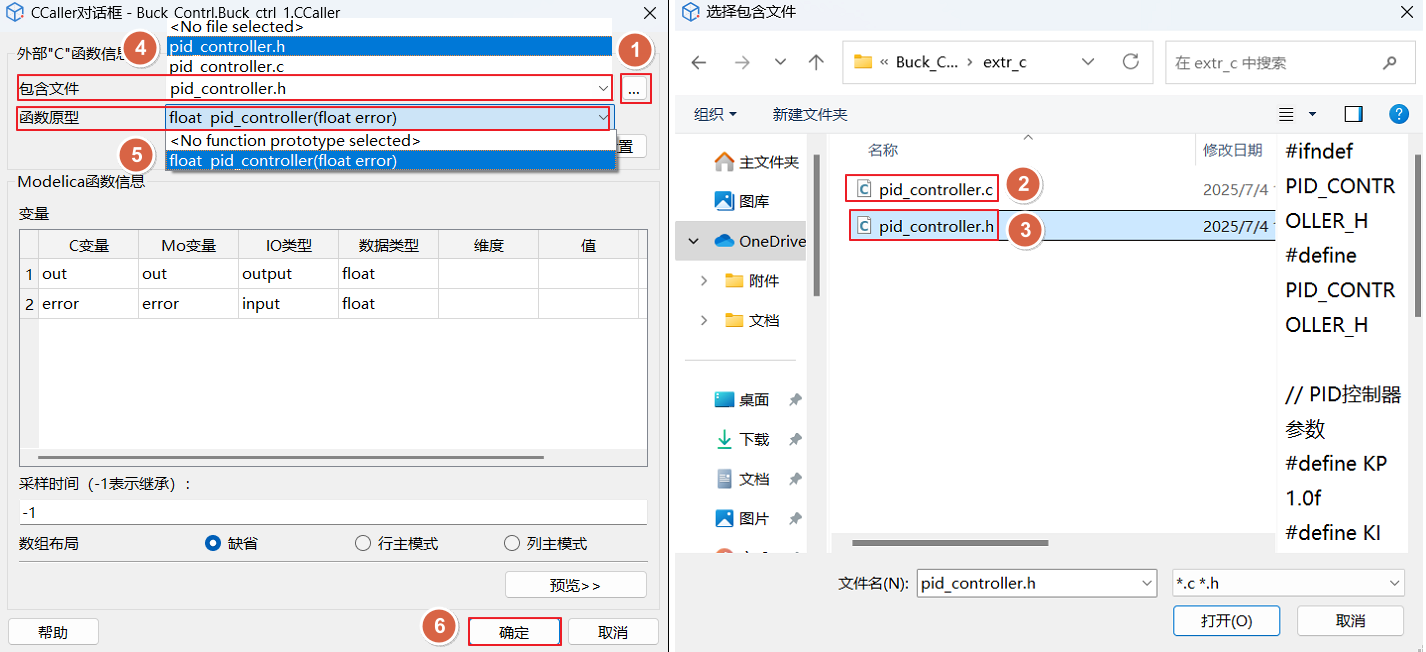Click cube icon in CCaller dialog title

(x=15, y=12)
